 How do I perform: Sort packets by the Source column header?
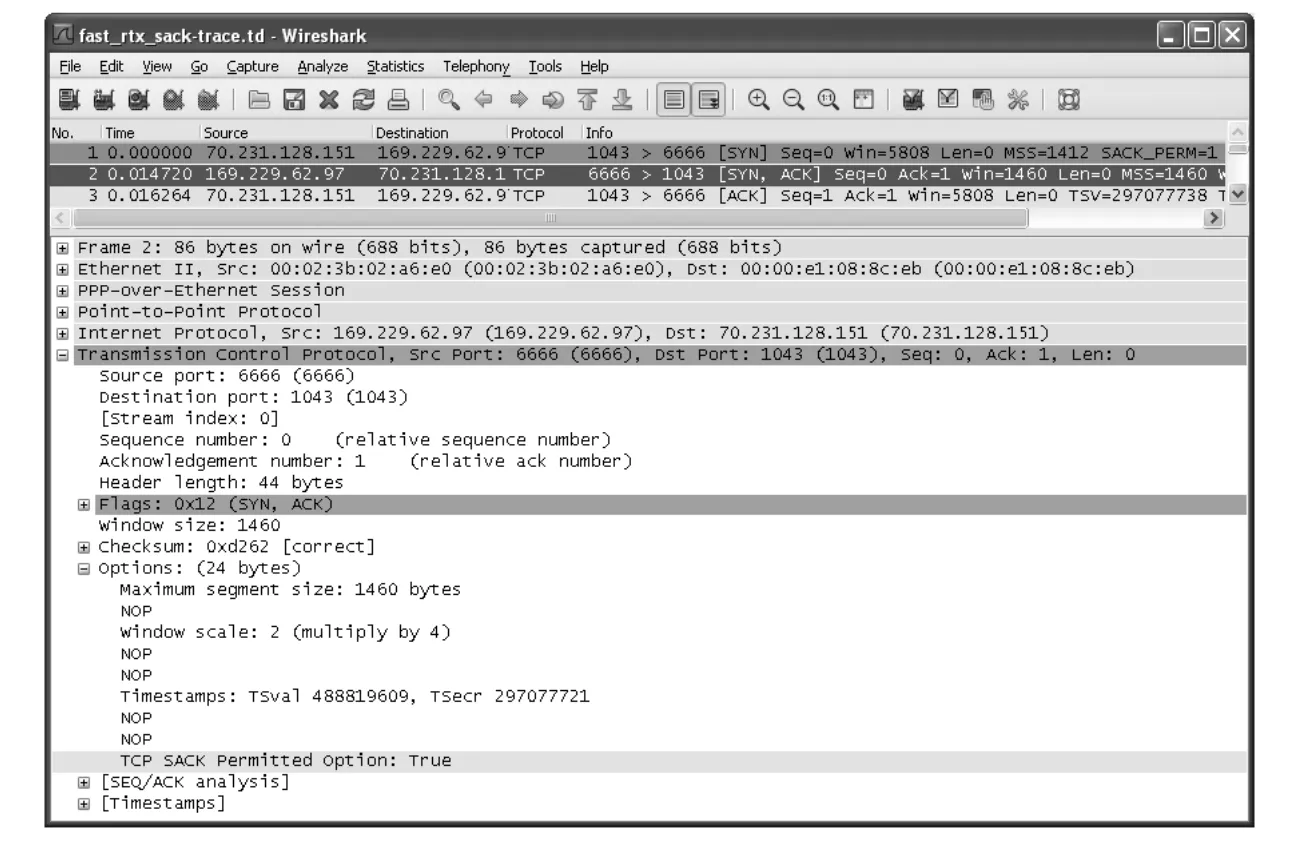pos(285,132)
